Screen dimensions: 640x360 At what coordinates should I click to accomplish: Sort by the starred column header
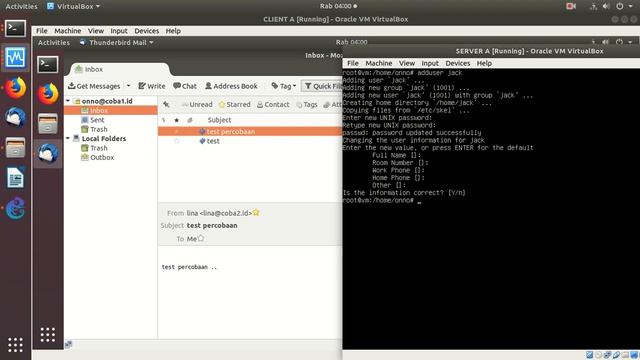pyautogui.click(x=176, y=120)
